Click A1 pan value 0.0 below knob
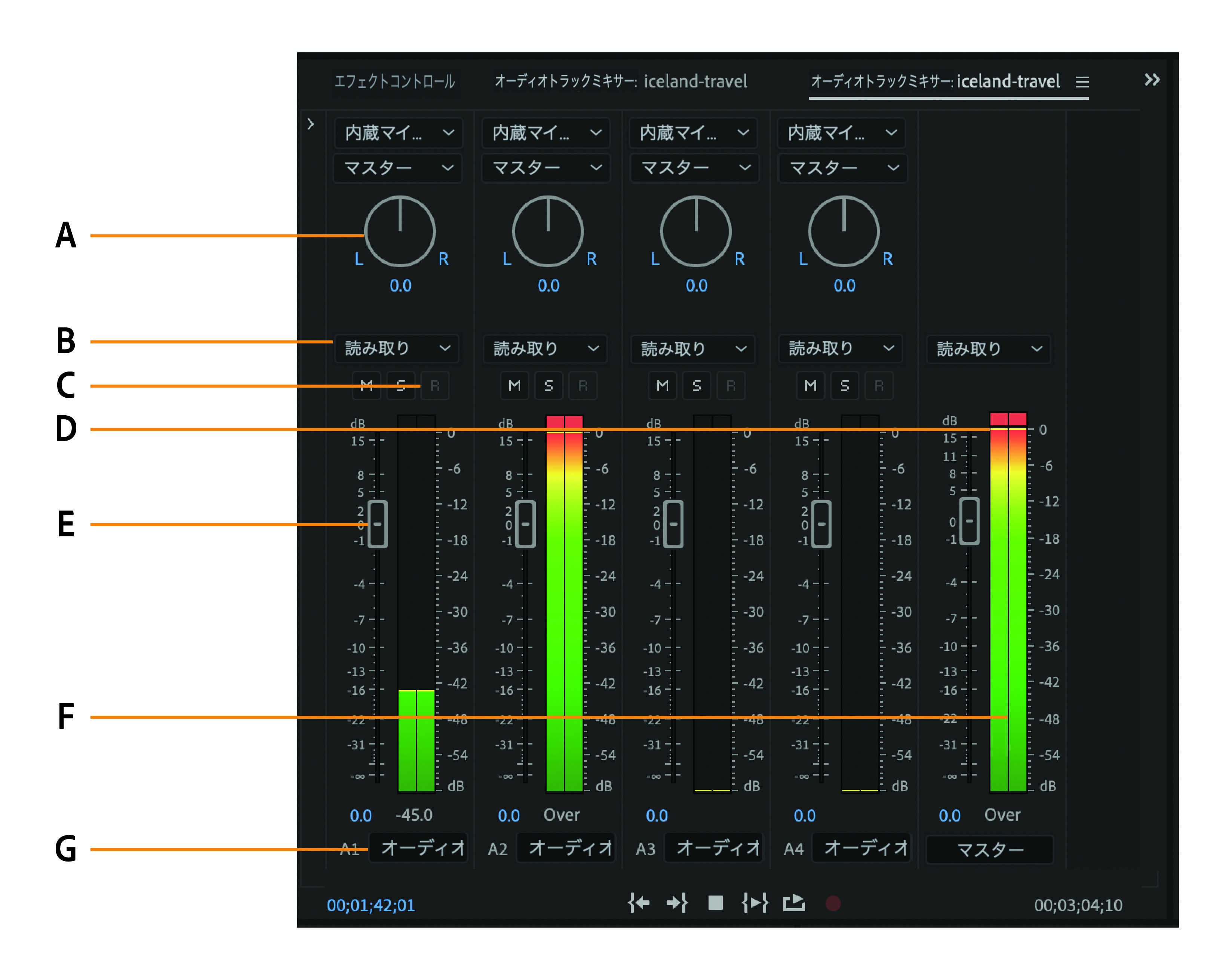Viewport: 1232px width, 980px height. click(400, 286)
